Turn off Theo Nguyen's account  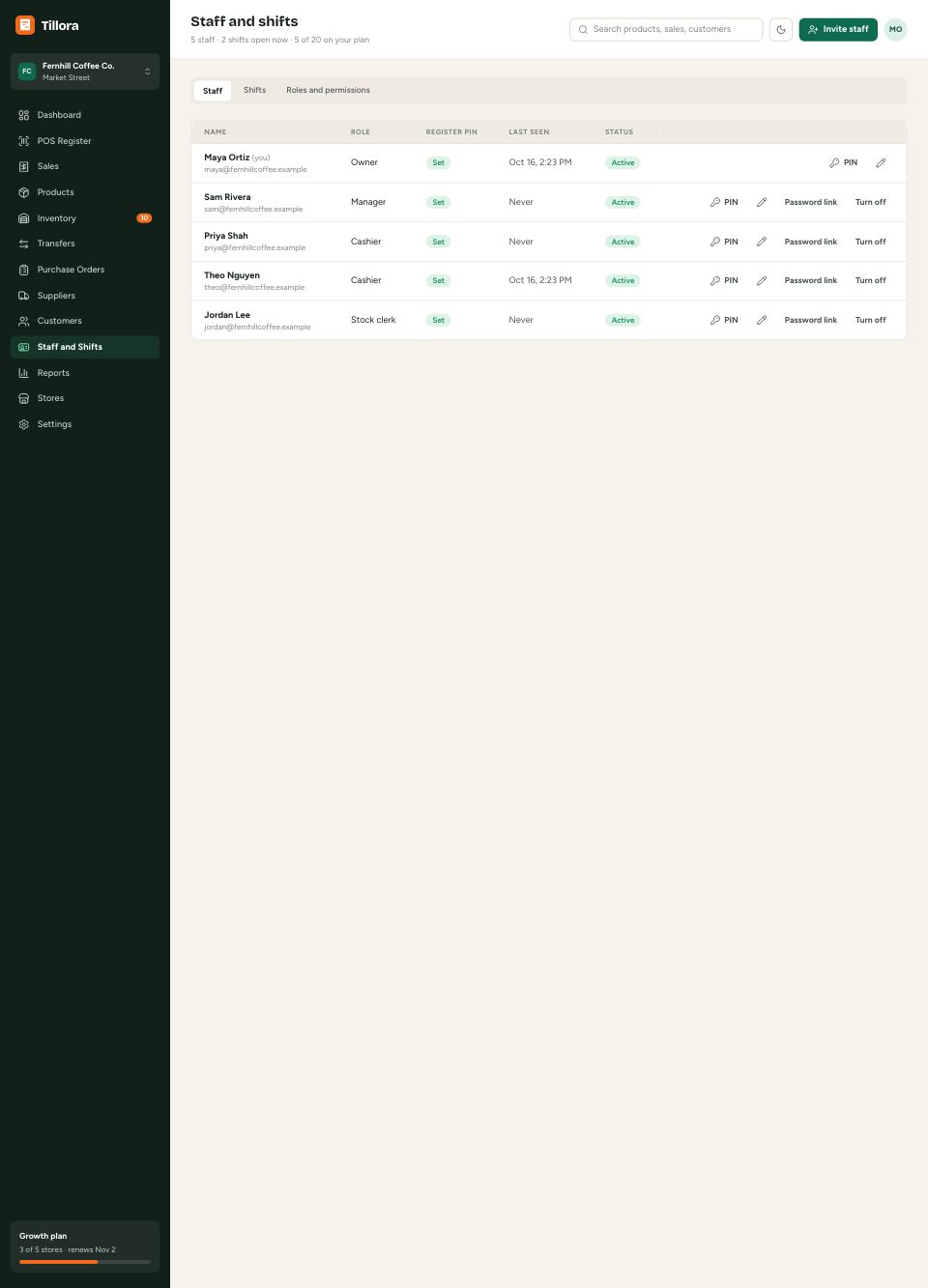pyautogui.click(x=870, y=280)
